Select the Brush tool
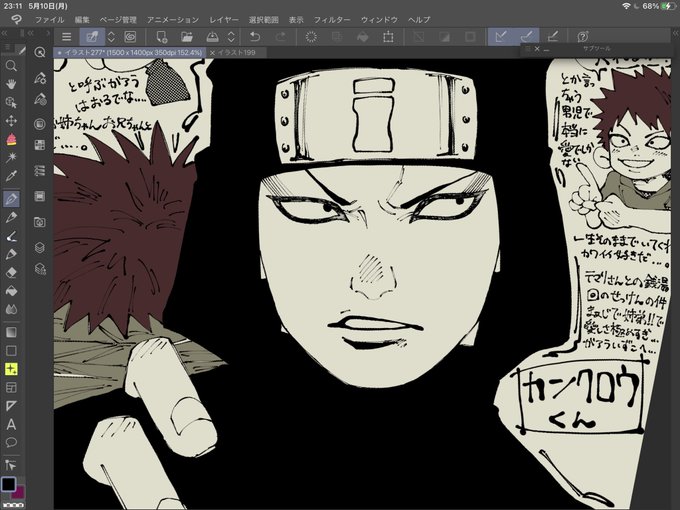Image resolution: width=680 pixels, height=510 pixels. 11,236
